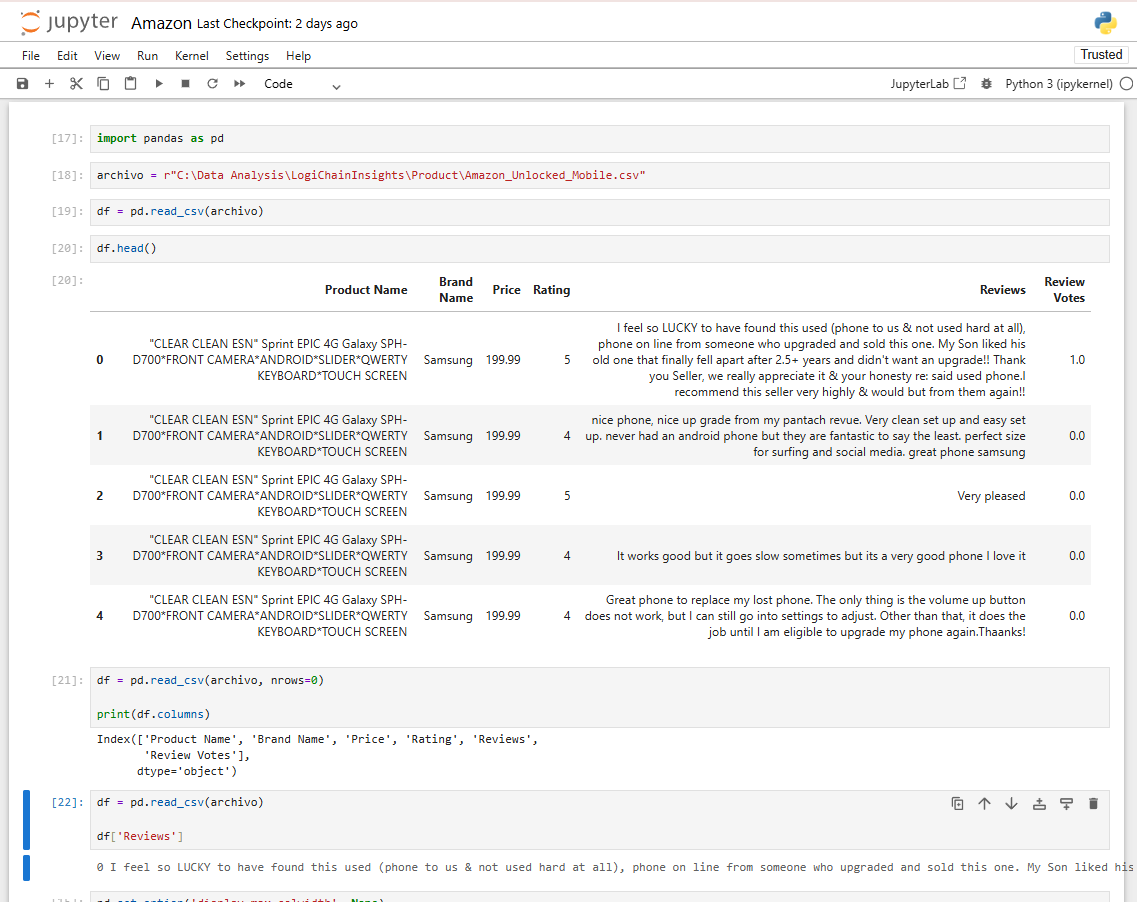Screen dimensions: 1137x902
Task: Interrupt the kernel with the stop icon
Action: pyautogui.click(x=186, y=83)
